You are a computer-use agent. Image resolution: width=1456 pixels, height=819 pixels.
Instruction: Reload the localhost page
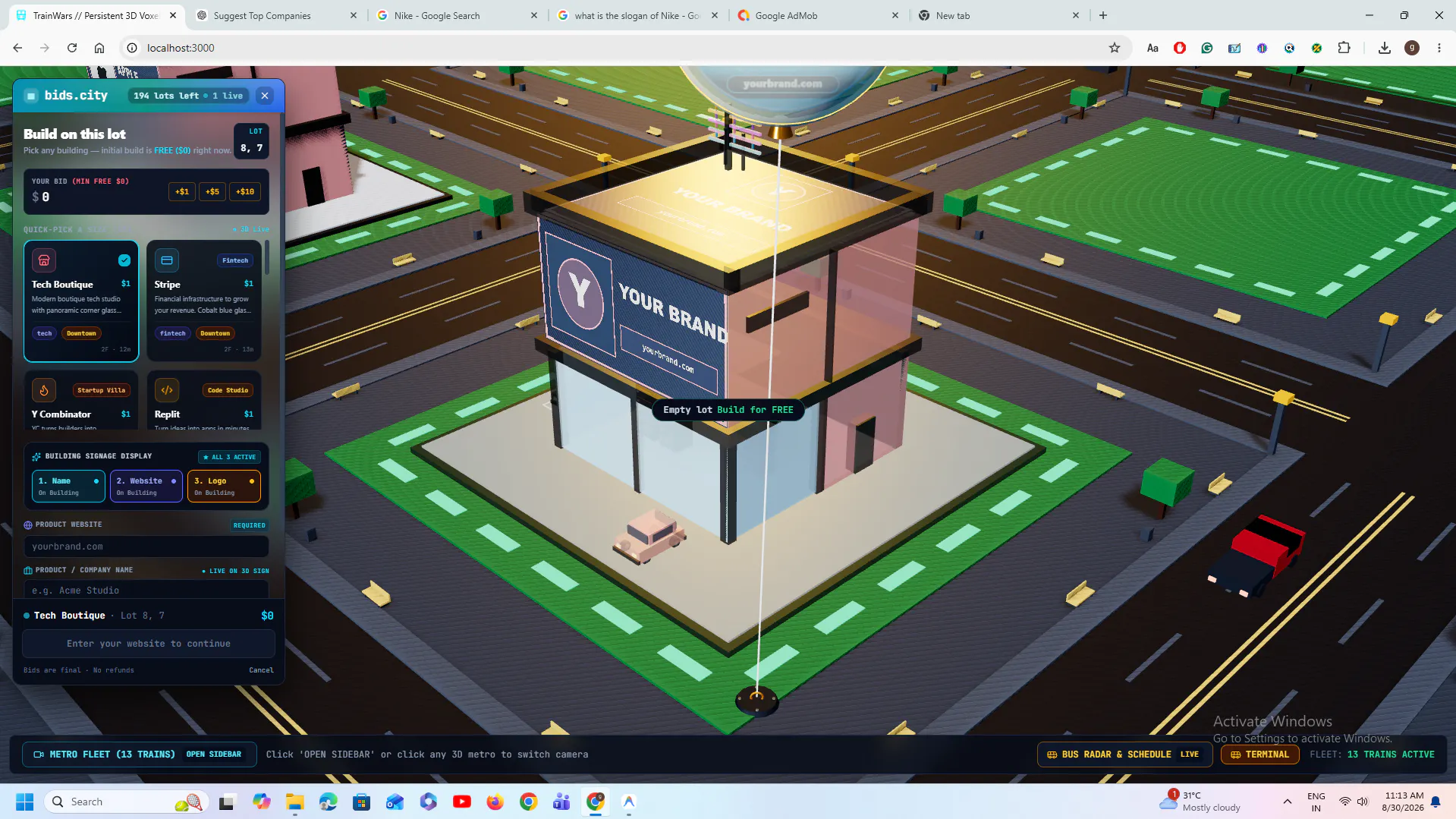[72, 48]
